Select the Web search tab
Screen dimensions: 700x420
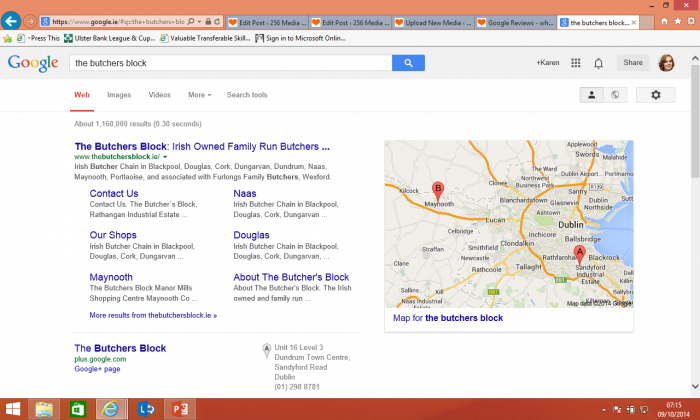[82, 95]
